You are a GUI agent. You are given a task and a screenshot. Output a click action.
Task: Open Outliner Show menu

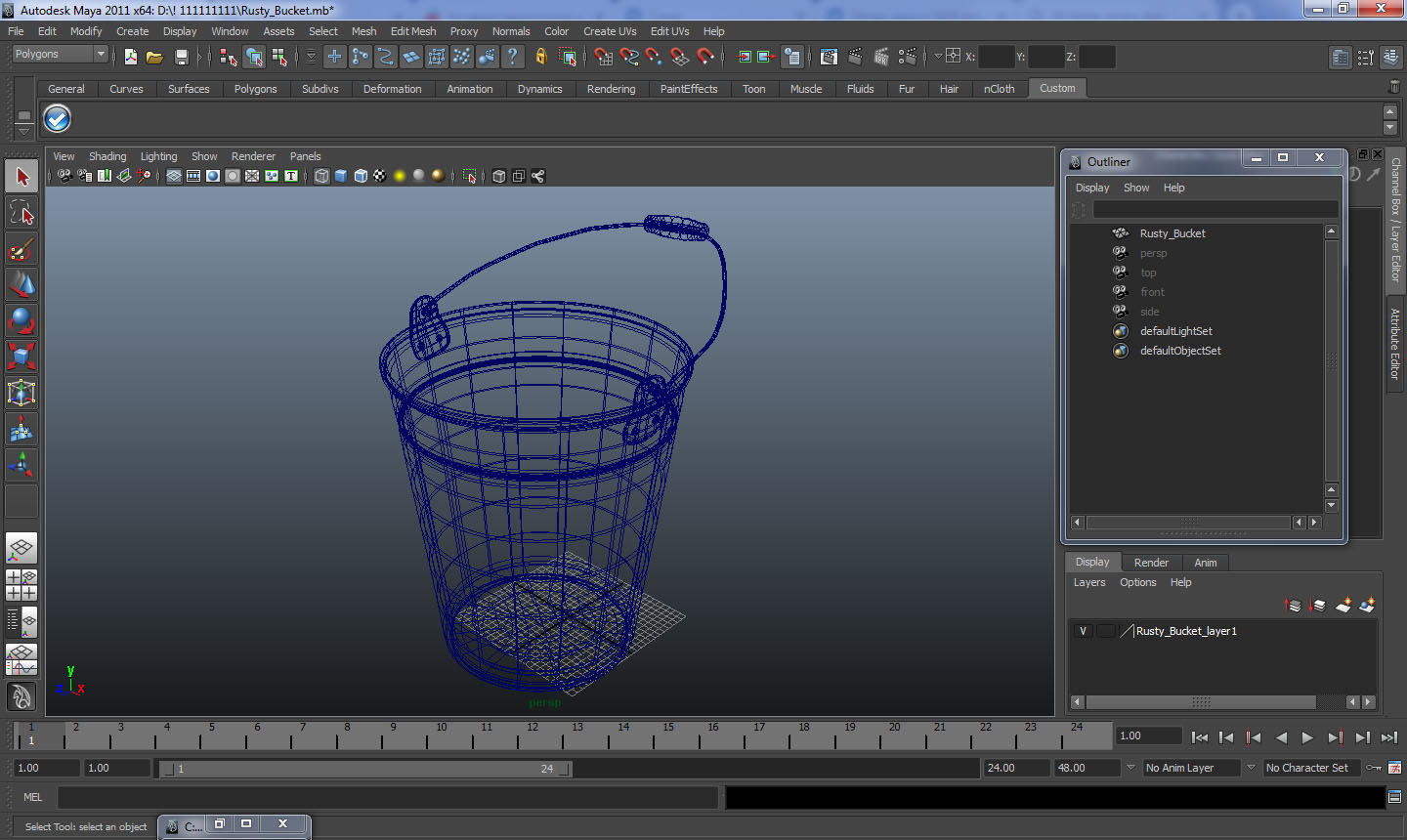(x=1136, y=188)
